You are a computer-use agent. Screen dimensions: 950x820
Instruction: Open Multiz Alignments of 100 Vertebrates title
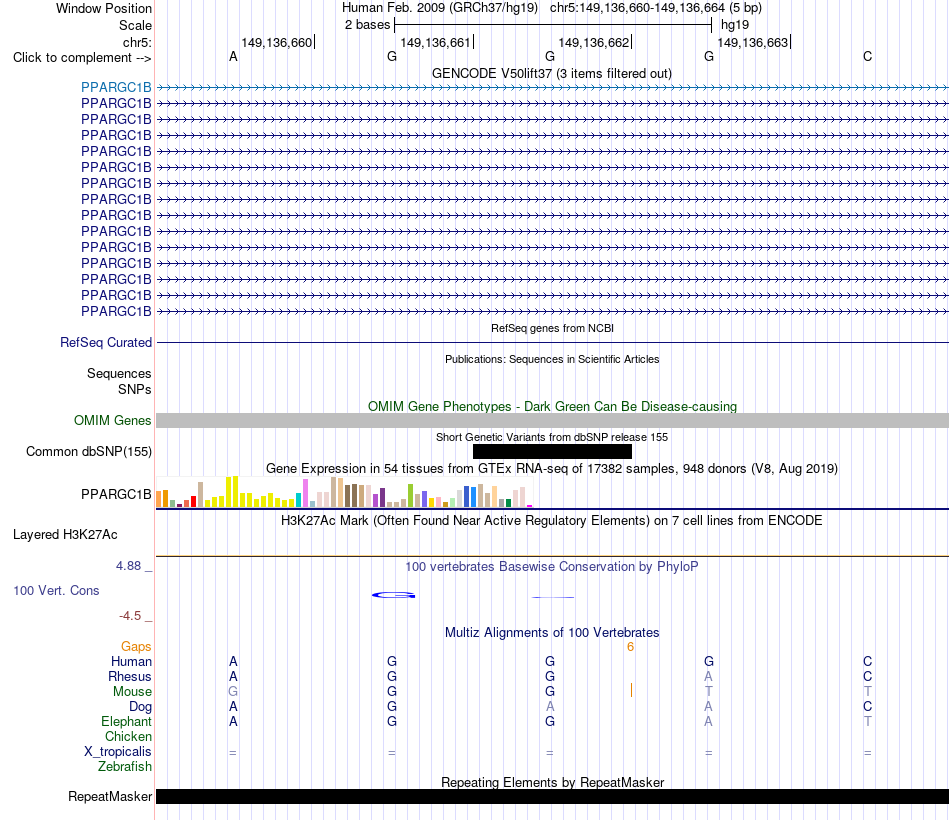552,632
